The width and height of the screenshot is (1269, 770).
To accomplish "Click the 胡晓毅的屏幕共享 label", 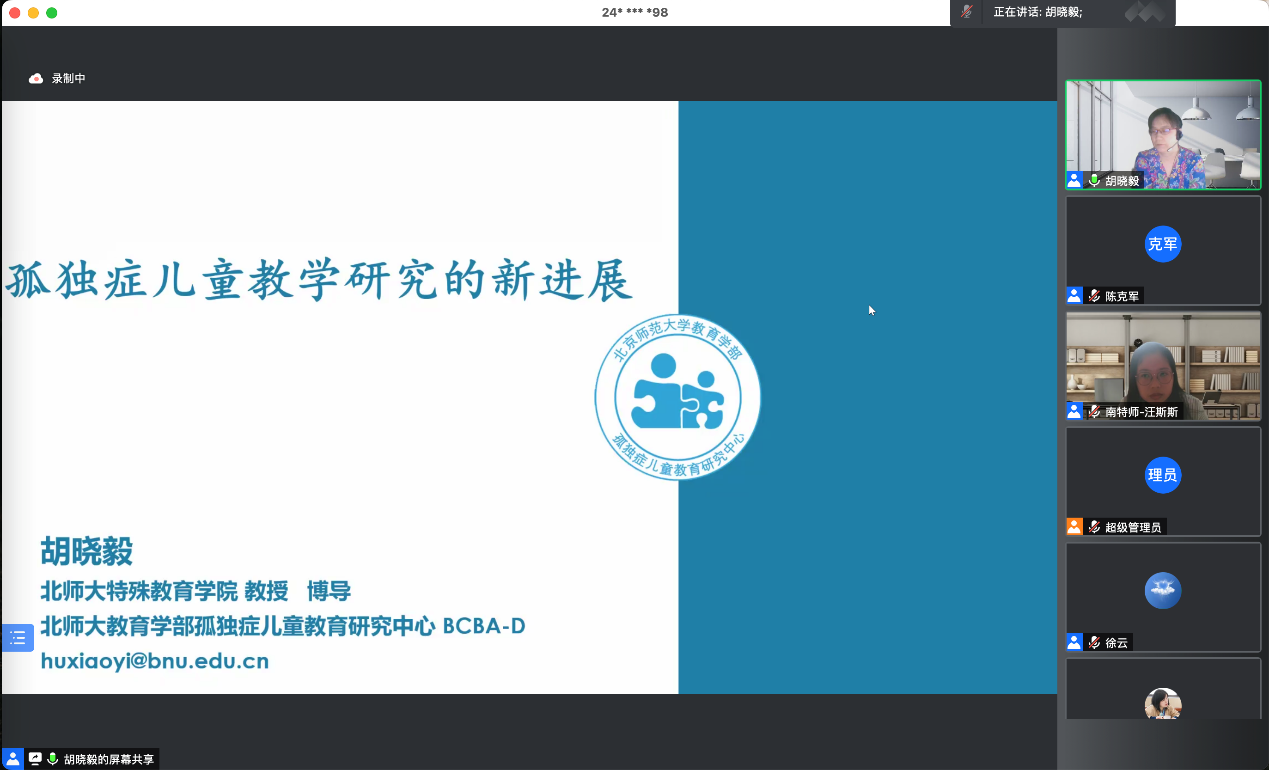I will pyautogui.click(x=109, y=759).
